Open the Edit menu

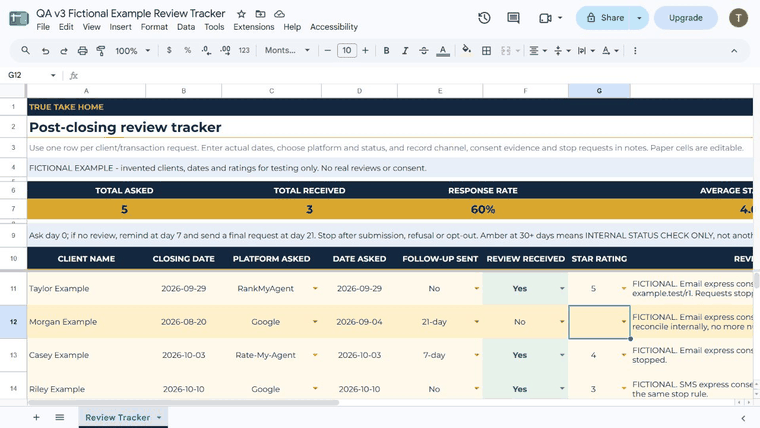coord(66,27)
